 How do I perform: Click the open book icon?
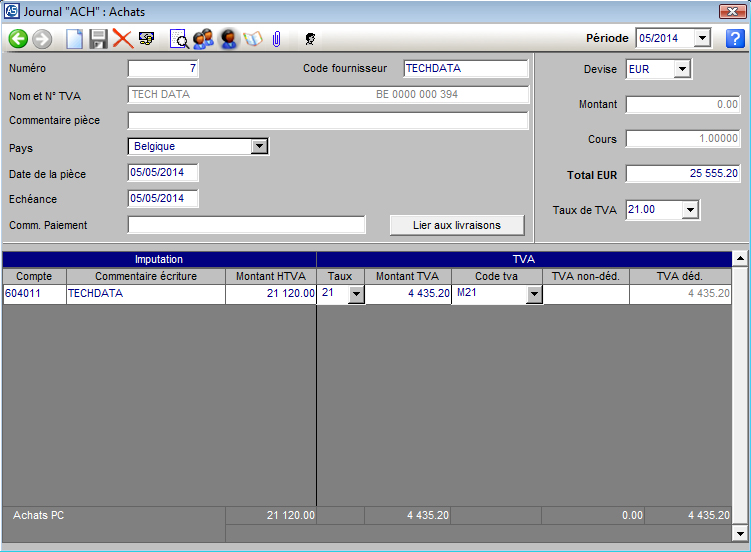coord(252,39)
